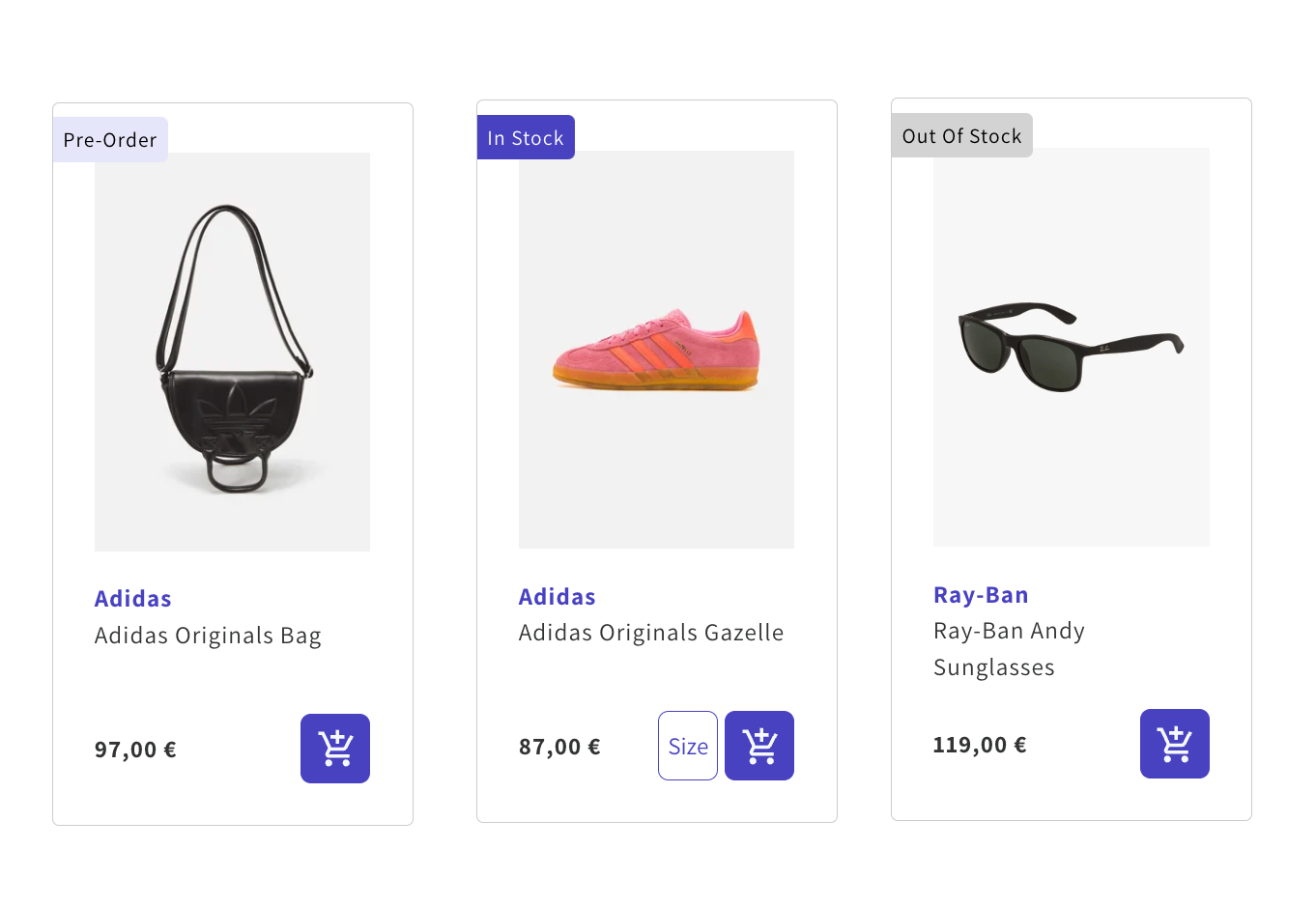
Task: Add Adidas Originals Gazelle to cart
Action: 758,746
